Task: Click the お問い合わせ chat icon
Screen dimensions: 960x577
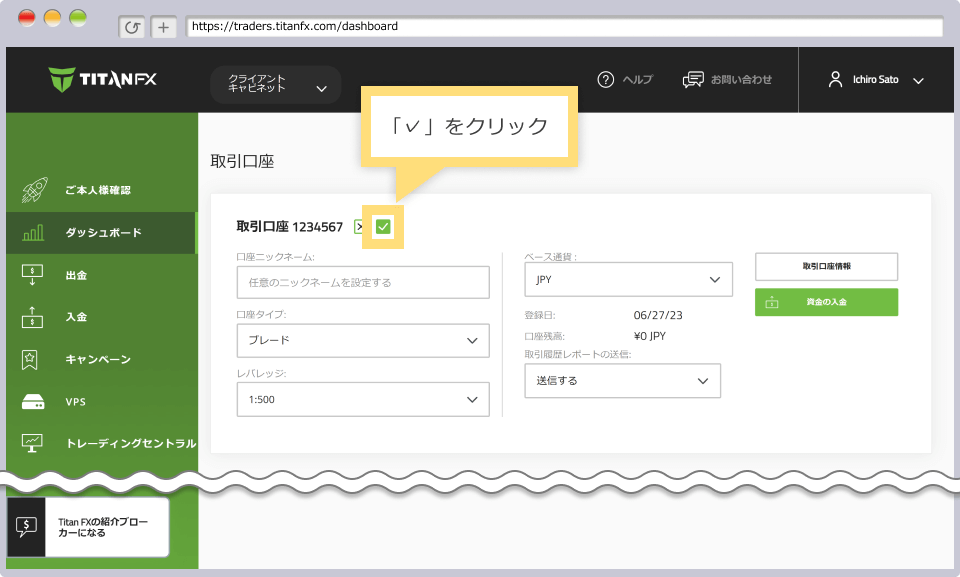Action: point(693,80)
